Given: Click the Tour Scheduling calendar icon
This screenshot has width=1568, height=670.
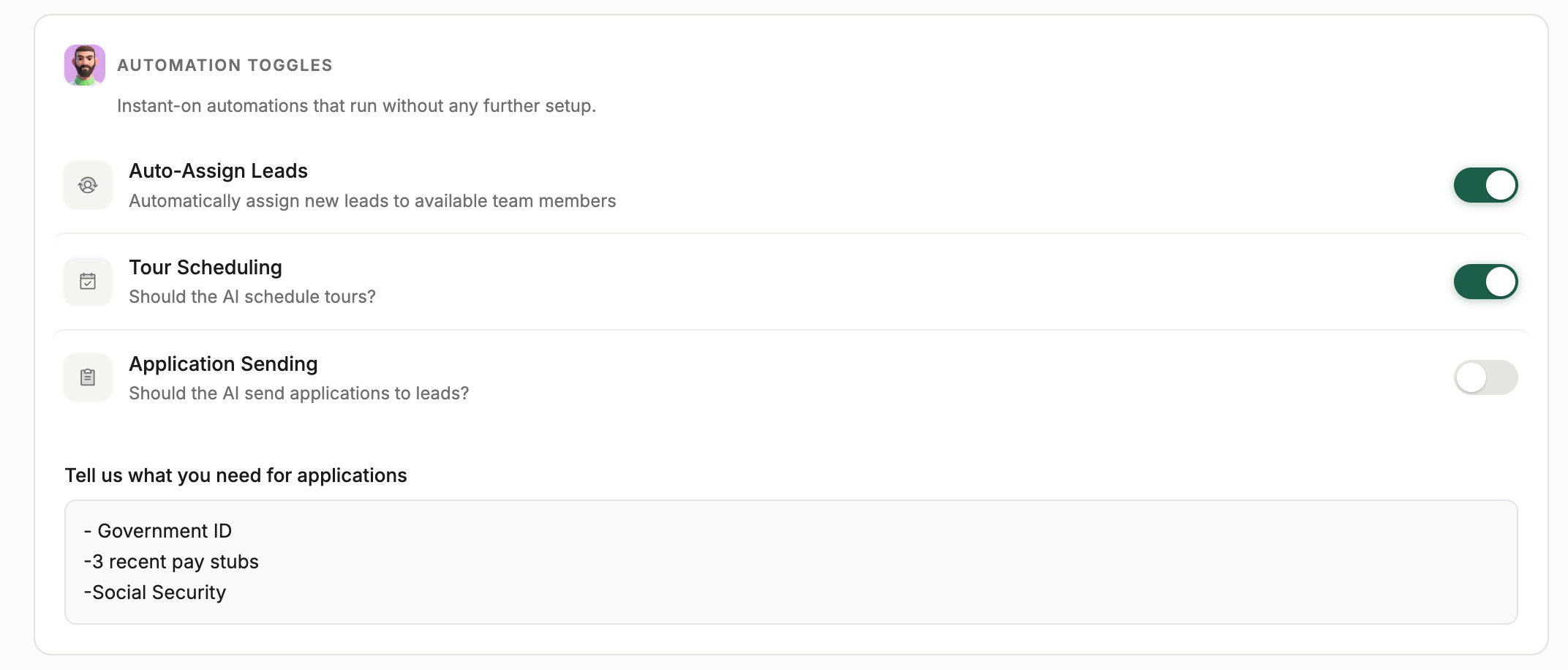Looking at the screenshot, I should [x=88, y=282].
